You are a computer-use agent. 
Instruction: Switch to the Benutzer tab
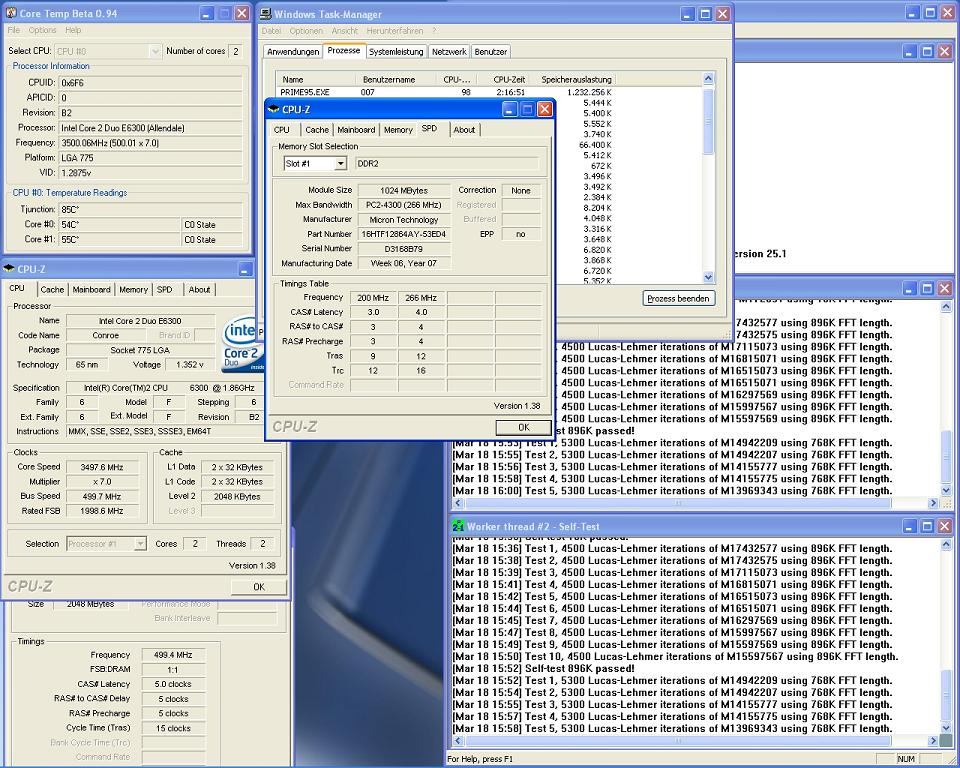tap(490, 51)
